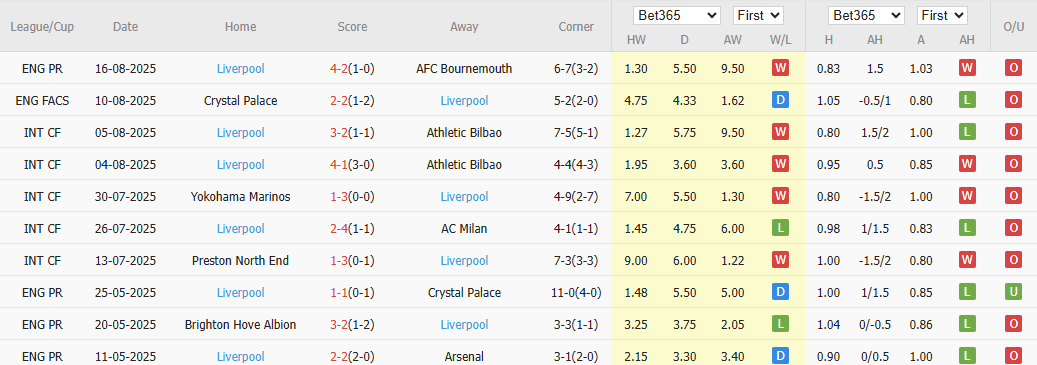Click the red W AH badge in Preston North End row
The image size is (1037, 365).
click(967, 261)
